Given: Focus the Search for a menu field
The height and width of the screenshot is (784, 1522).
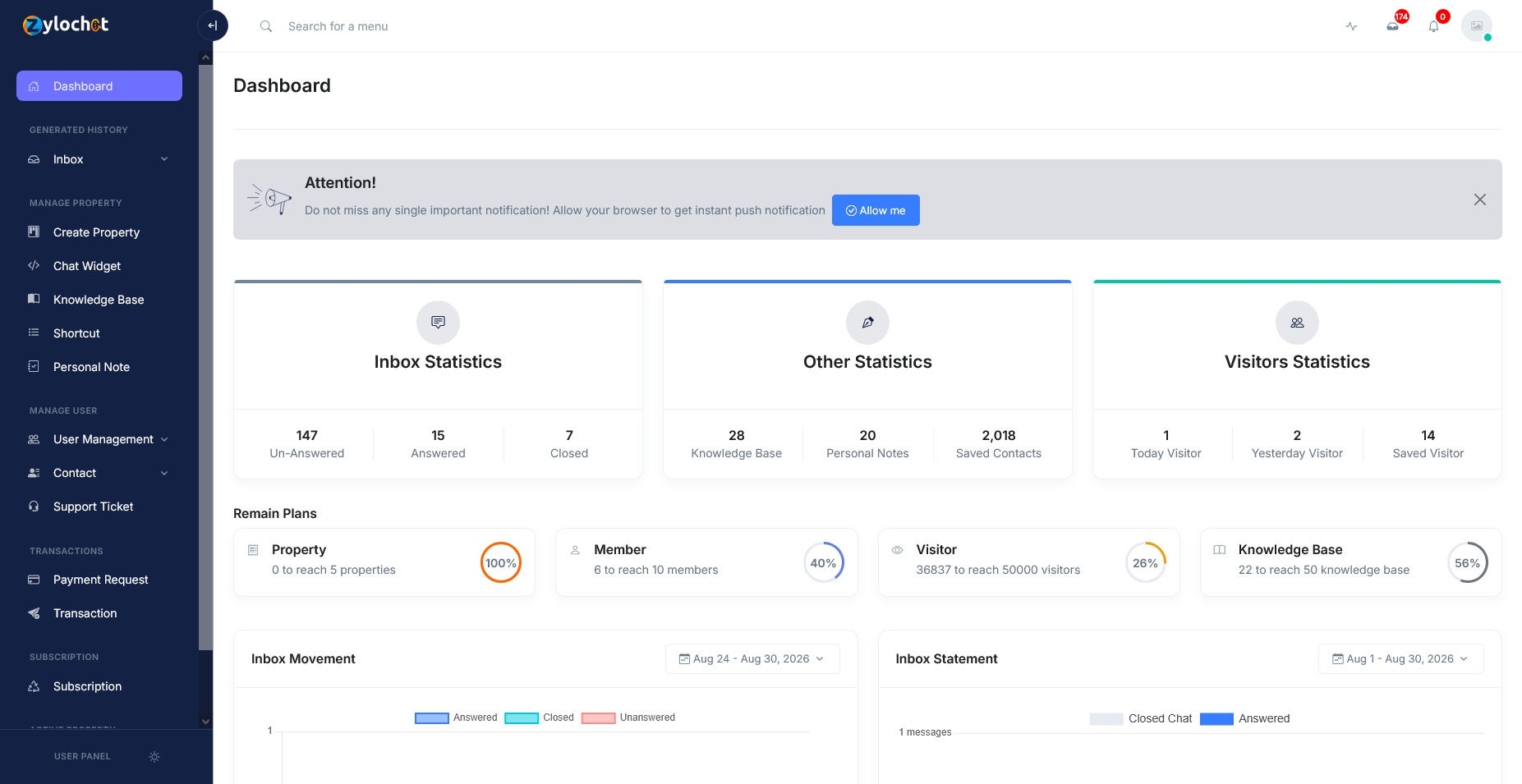Looking at the screenshot, I should (338, 26).
